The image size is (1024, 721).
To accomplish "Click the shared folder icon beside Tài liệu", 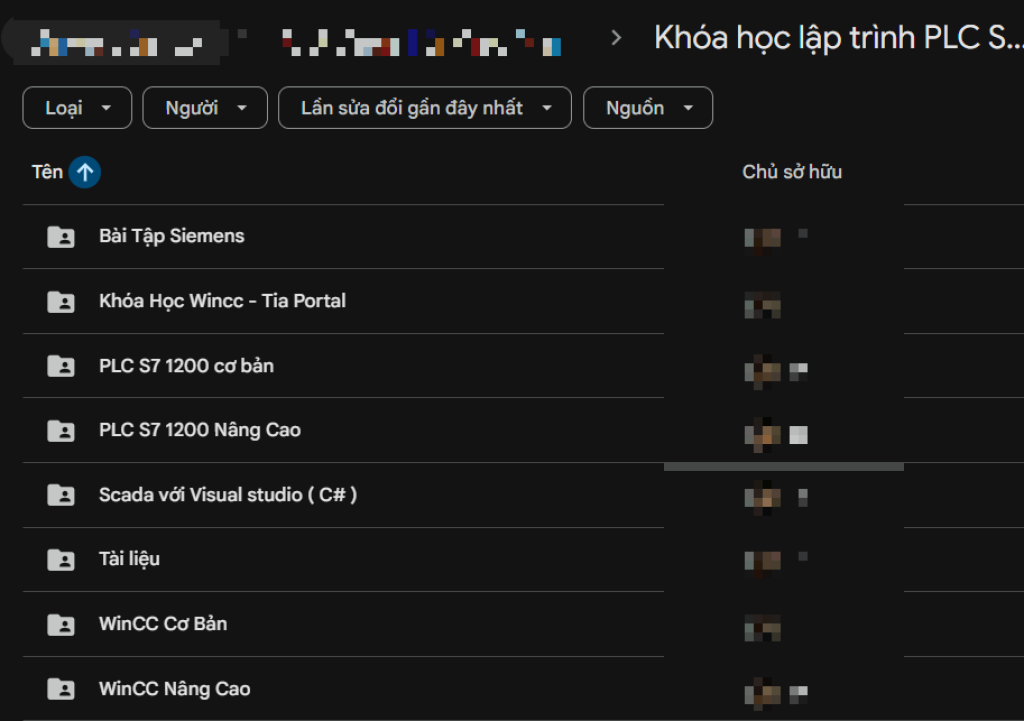I will (61, 560).
